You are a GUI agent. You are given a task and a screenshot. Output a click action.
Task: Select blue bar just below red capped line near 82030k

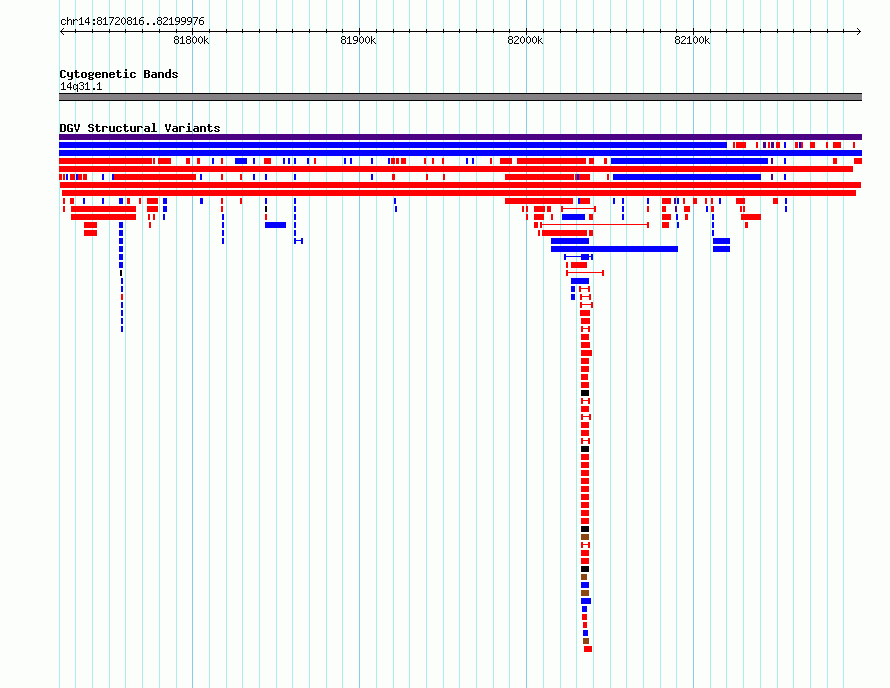[x=580, y=281]
